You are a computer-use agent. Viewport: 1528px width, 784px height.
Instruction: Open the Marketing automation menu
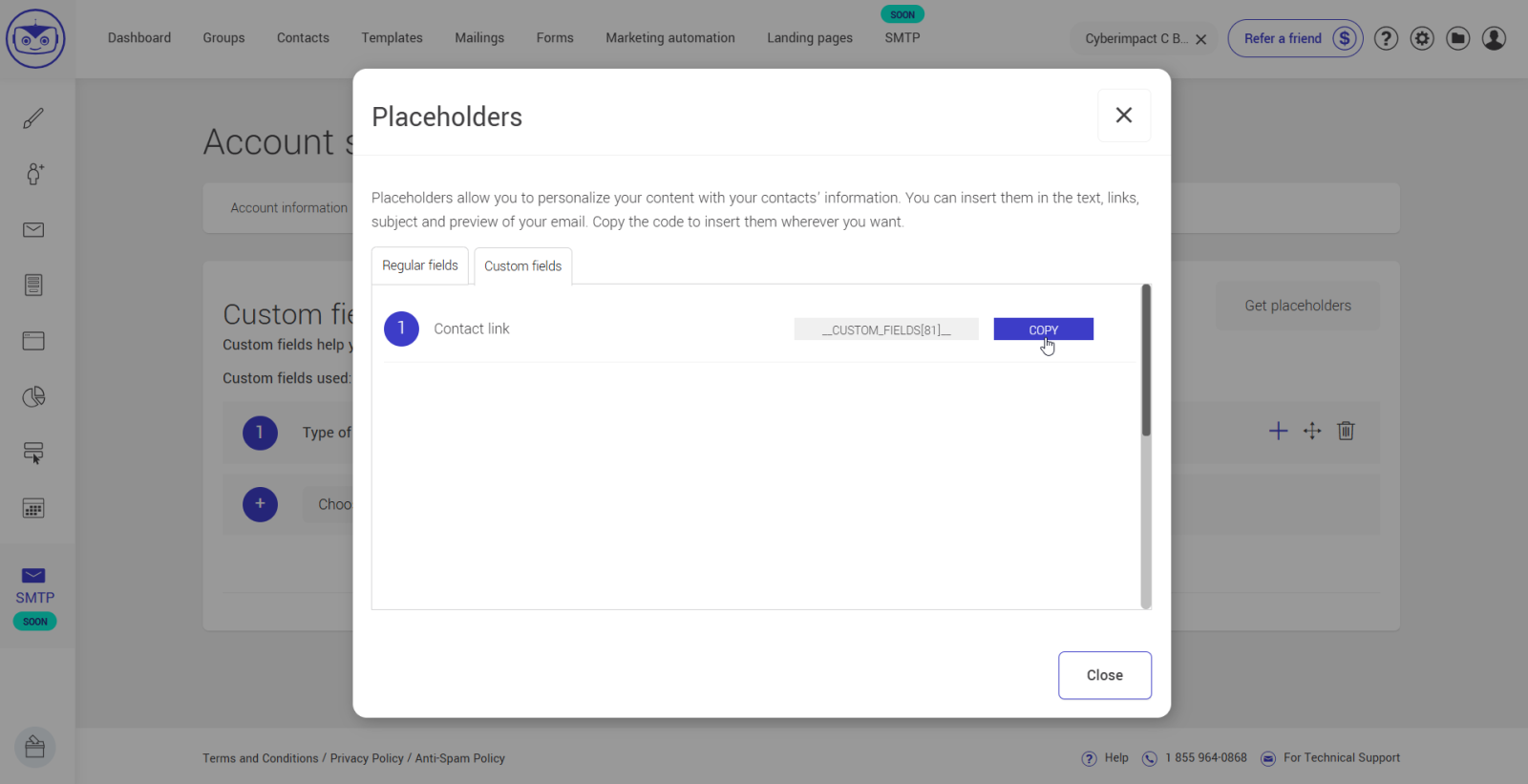[670, 38]
